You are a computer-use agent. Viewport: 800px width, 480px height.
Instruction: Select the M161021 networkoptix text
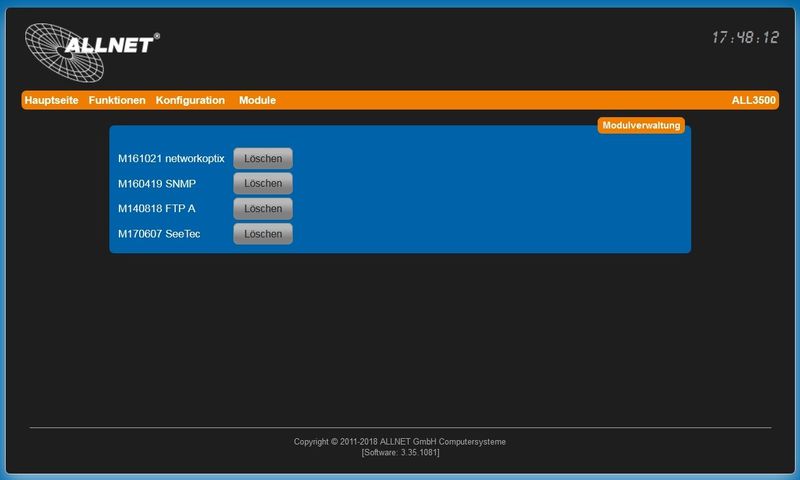(171, 159)
